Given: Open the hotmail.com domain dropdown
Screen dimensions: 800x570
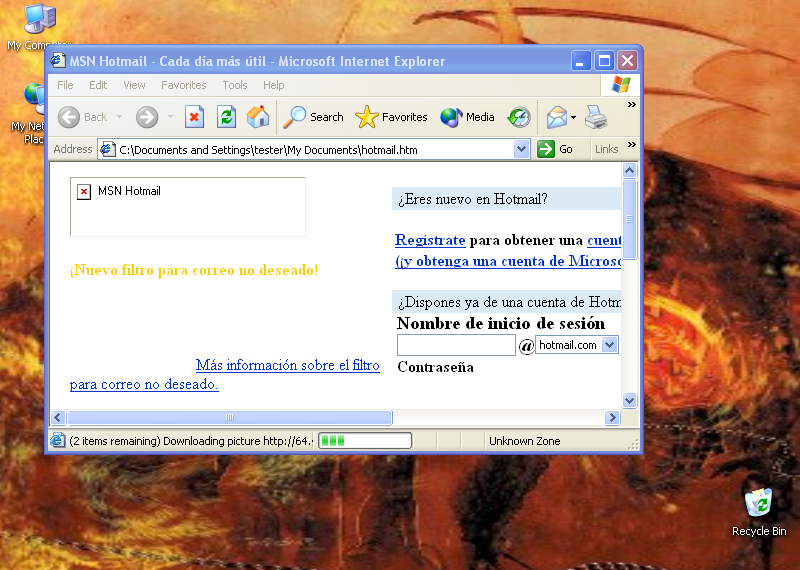Looking at the screenshot, I should (x=610, y=345).
